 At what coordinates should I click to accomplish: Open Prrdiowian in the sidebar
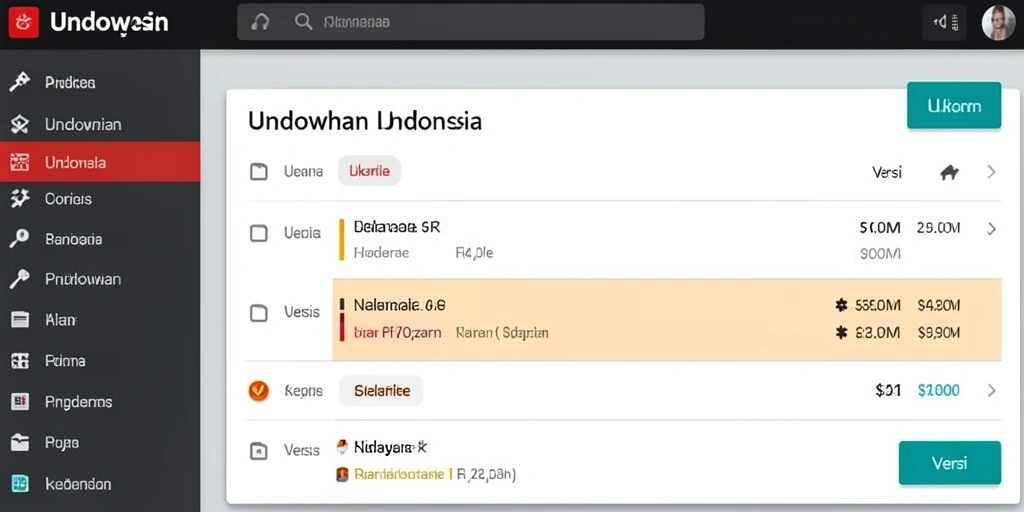click(x=100, y=280)
